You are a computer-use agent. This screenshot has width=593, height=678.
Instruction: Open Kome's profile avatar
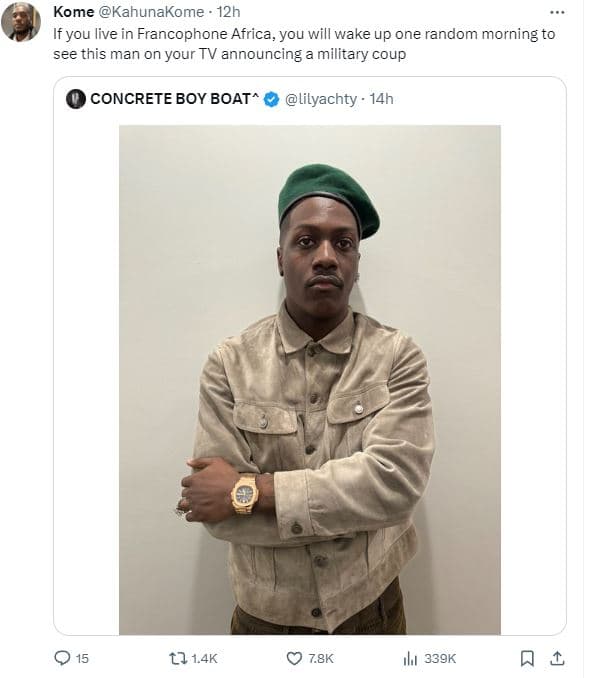(21, 22)
